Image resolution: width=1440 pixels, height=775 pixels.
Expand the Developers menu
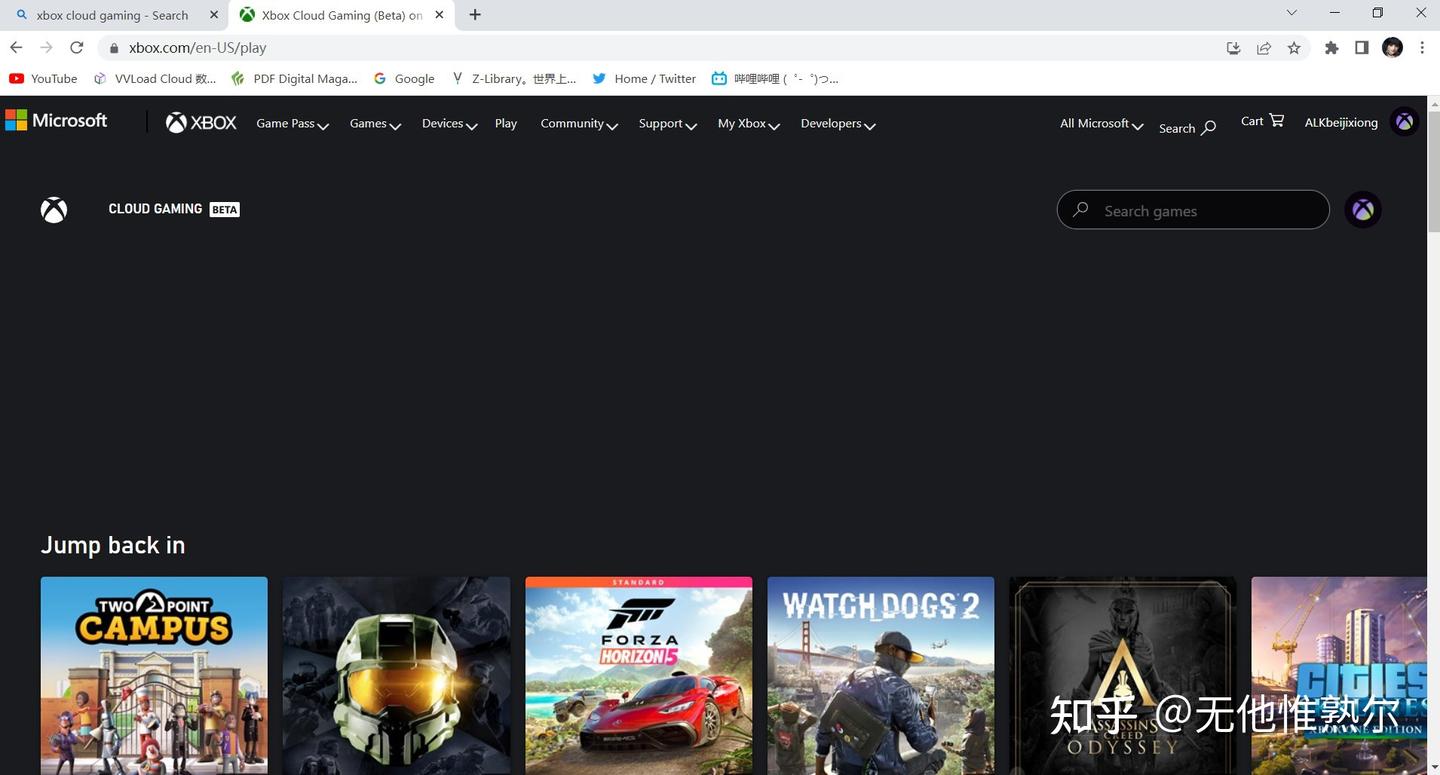click(838, 124)
